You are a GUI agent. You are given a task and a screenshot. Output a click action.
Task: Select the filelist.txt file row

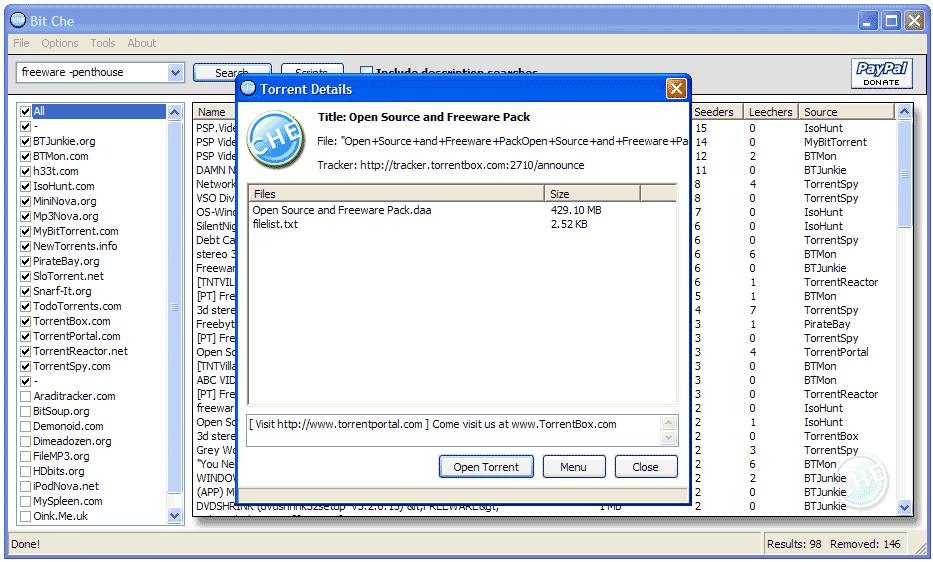(x=275, y=224)
